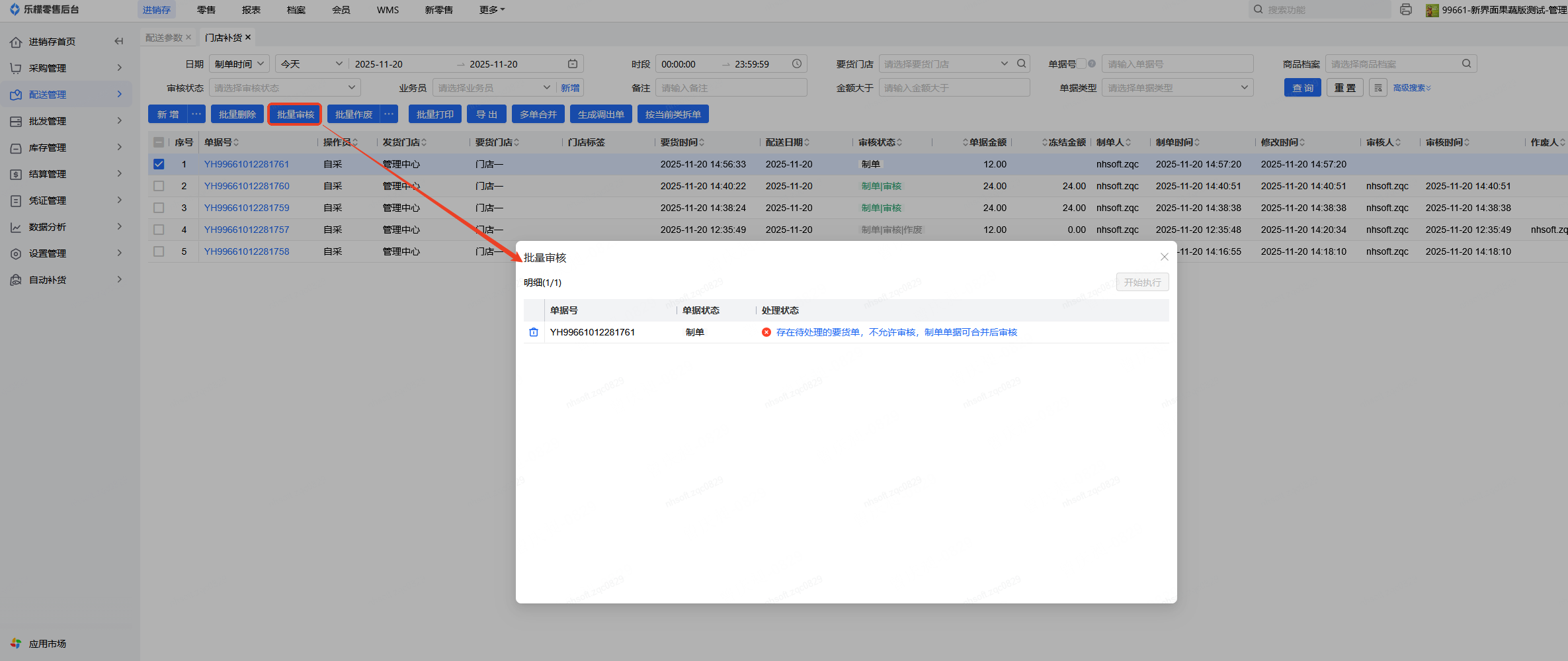This screenshot has height=661, width=1568.
Task: Uncheck row 1 checkbox for YH99661012281761
Action: (x=159, y=164)
